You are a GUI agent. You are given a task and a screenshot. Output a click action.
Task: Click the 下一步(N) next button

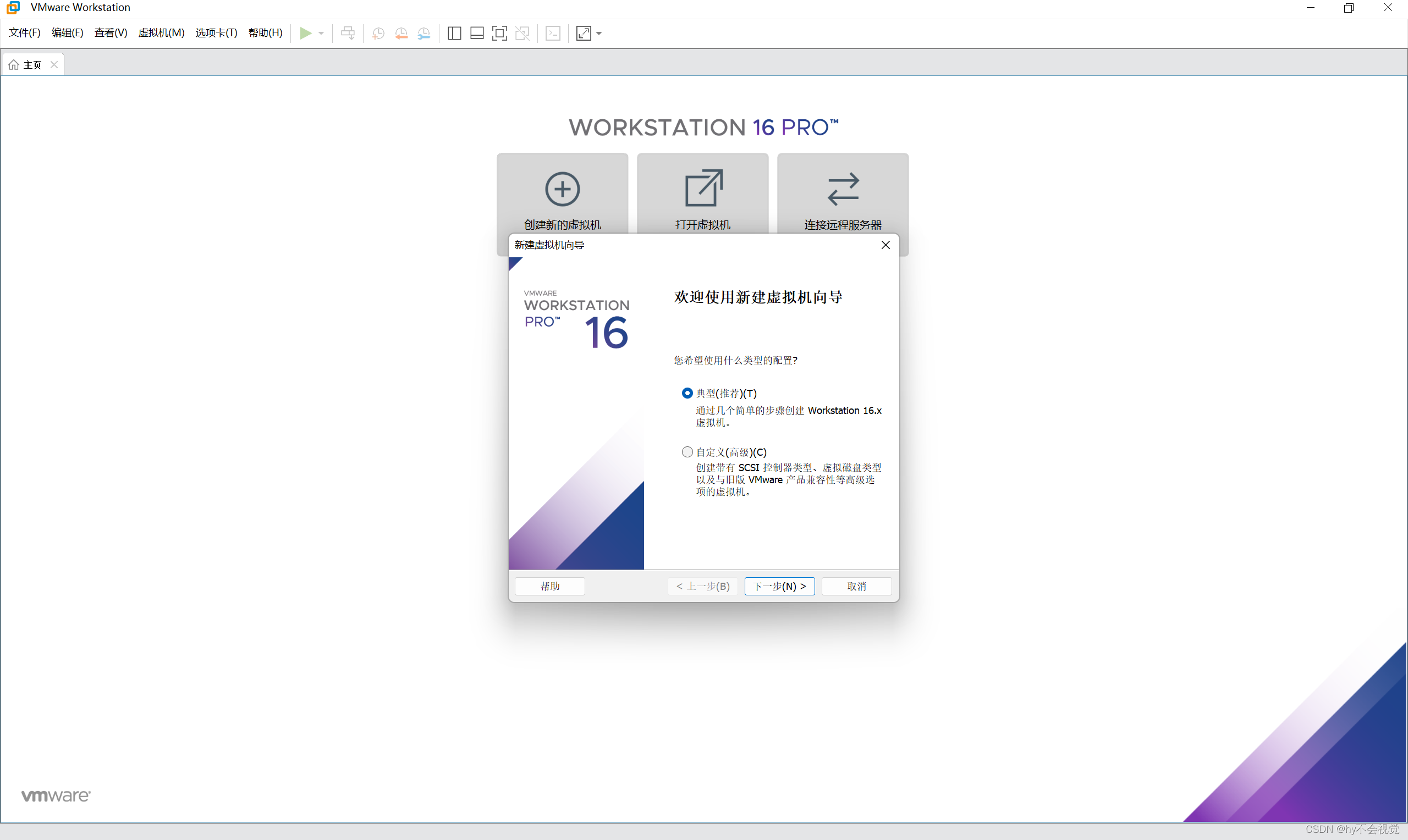(x=779, y=586)
